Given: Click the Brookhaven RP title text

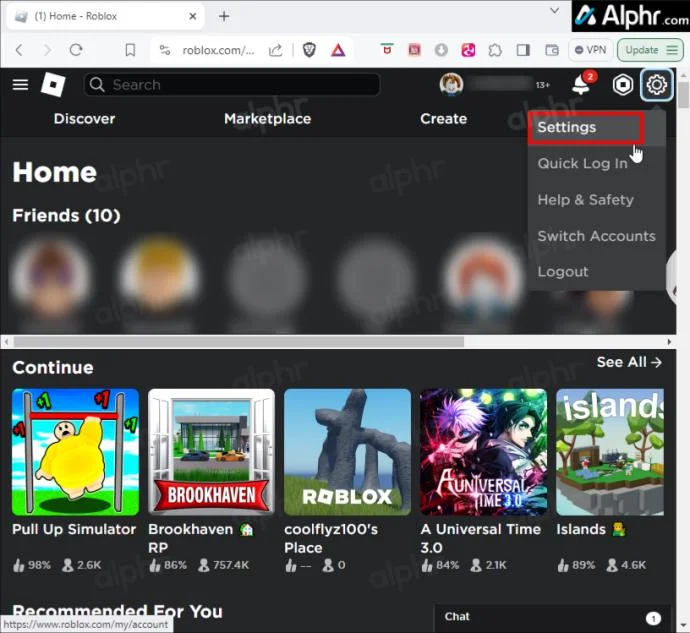Looking at the screenshot, I should [x=201, y=538].
